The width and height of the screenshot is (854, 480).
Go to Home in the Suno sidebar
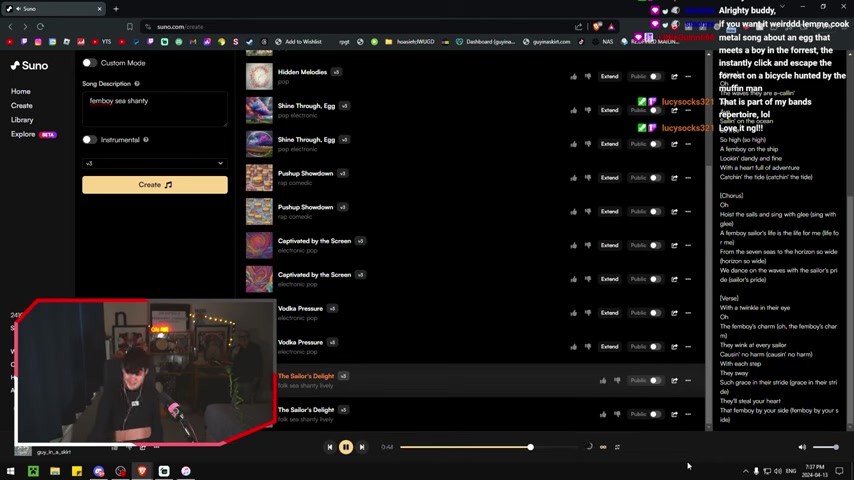[21, 92]
